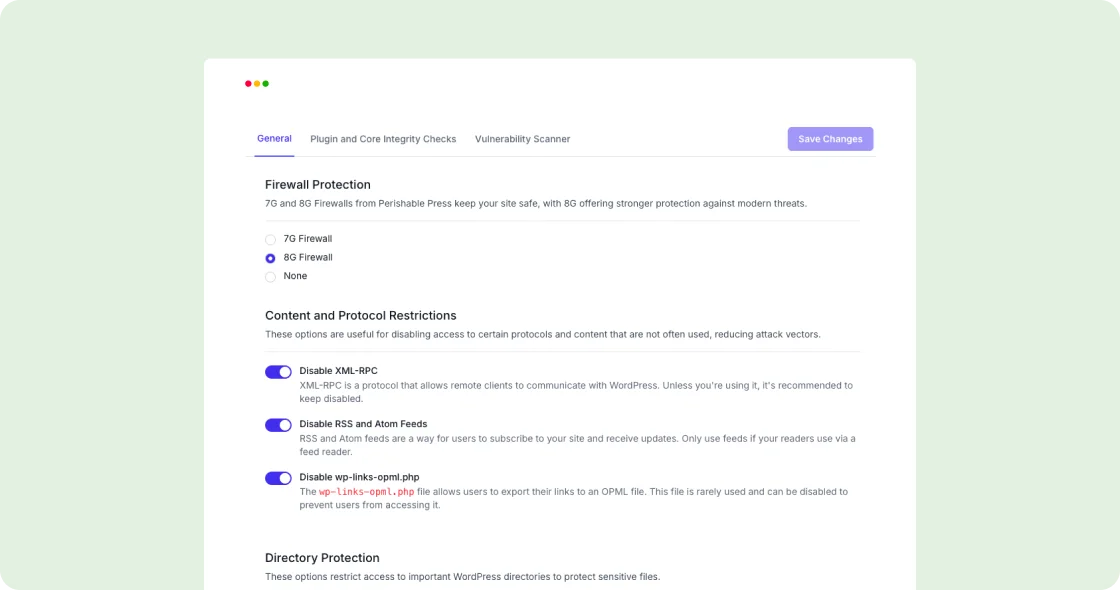Click the red window dot

pyautogui.click(x=249, y=84)
